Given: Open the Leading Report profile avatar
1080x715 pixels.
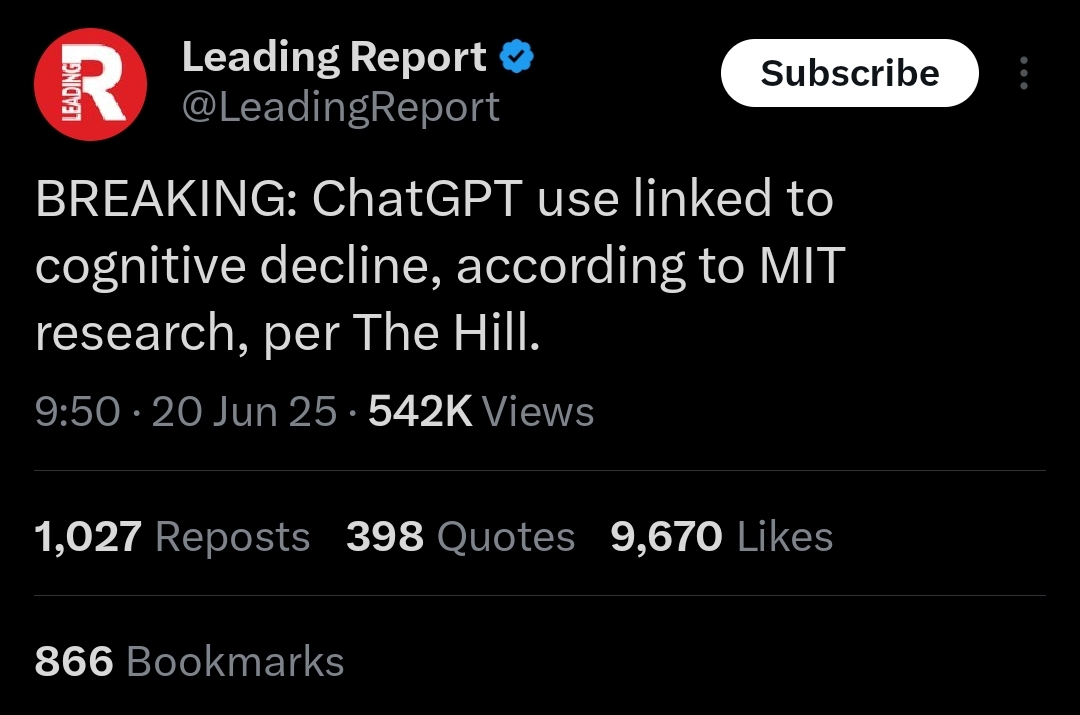Looking at the screenshot, I should [90, 84].
